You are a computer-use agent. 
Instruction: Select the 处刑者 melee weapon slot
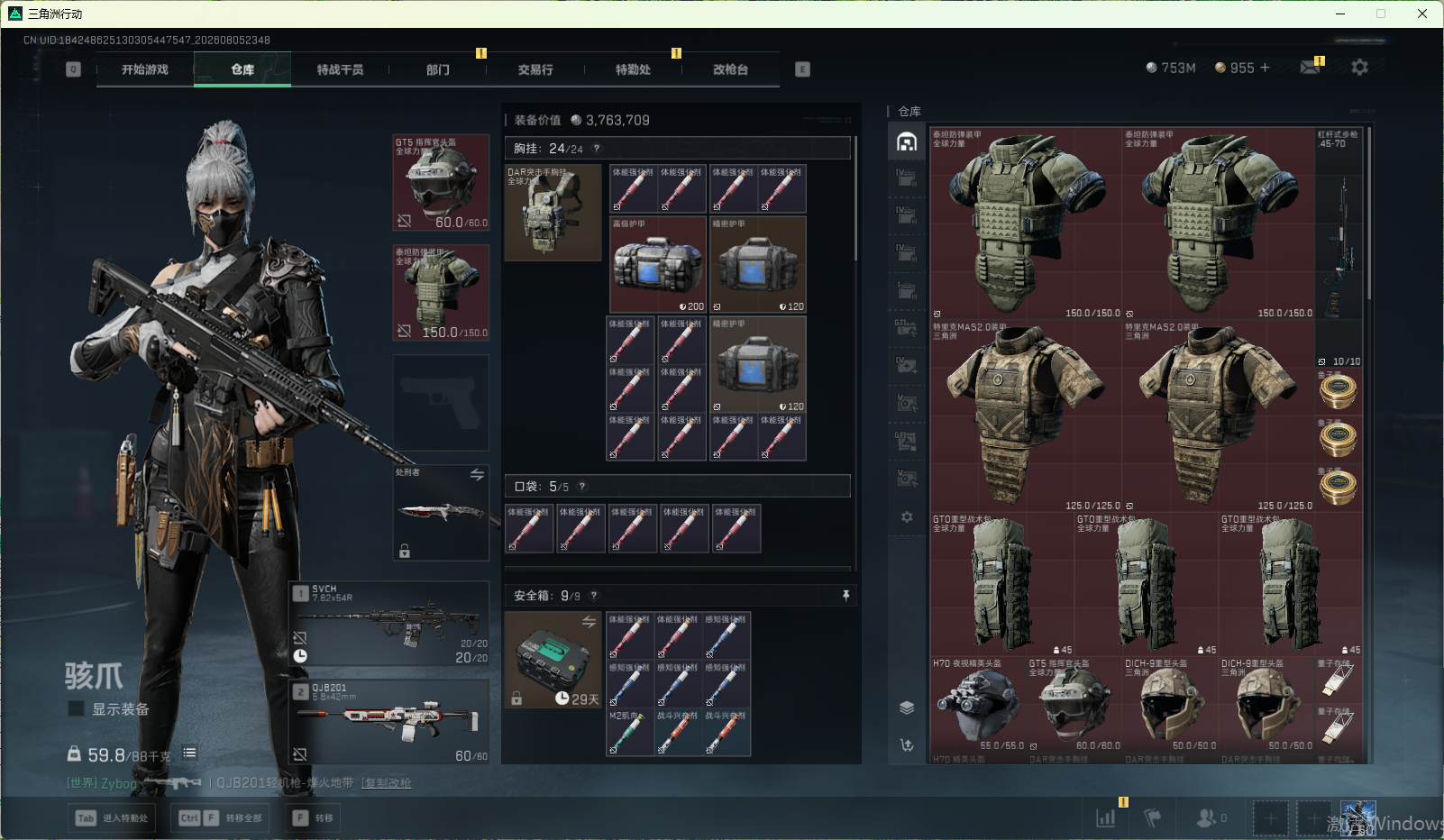(441, 513)
